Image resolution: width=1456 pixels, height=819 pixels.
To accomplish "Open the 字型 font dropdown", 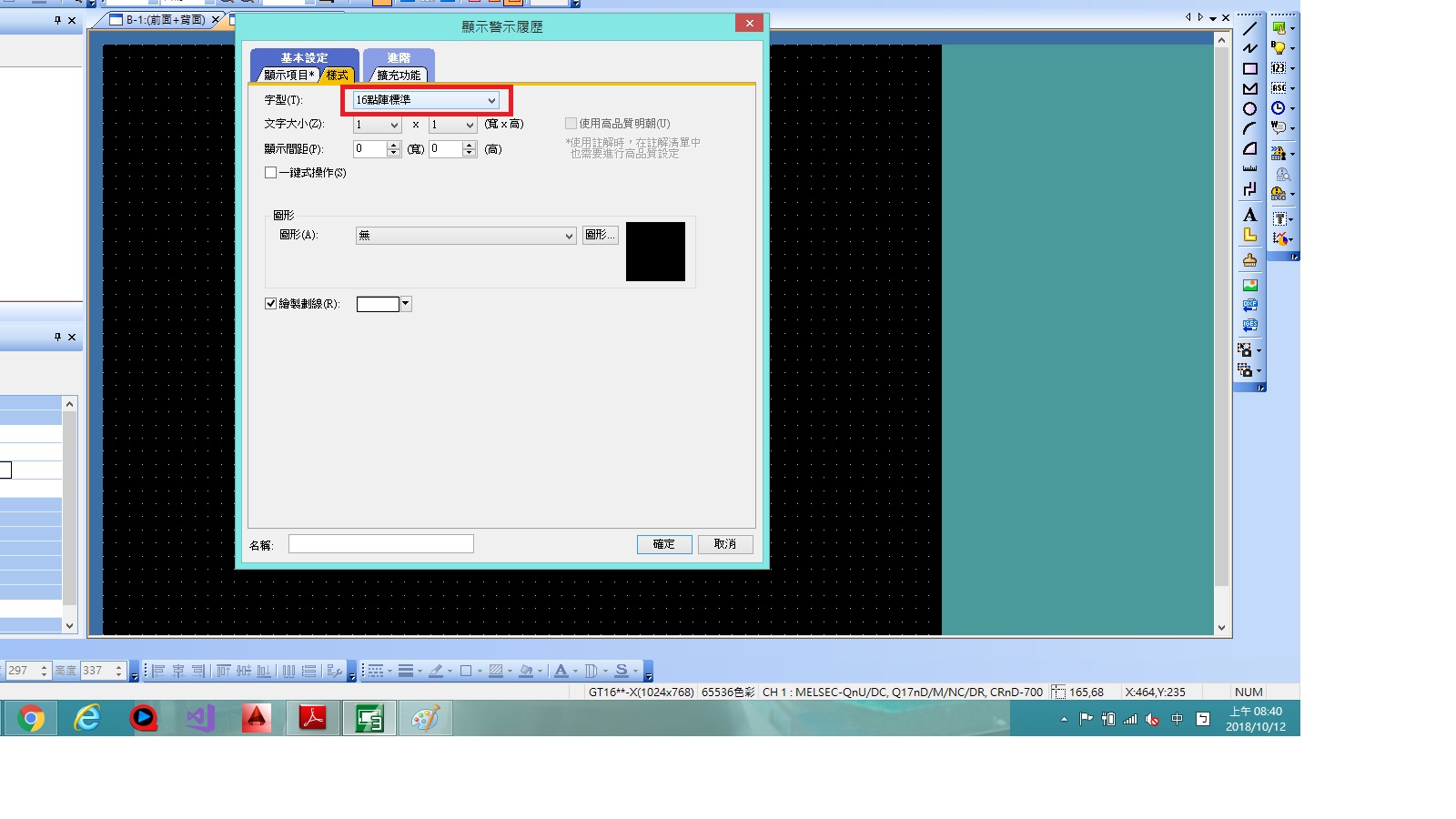I will click(x=426, y=100).
